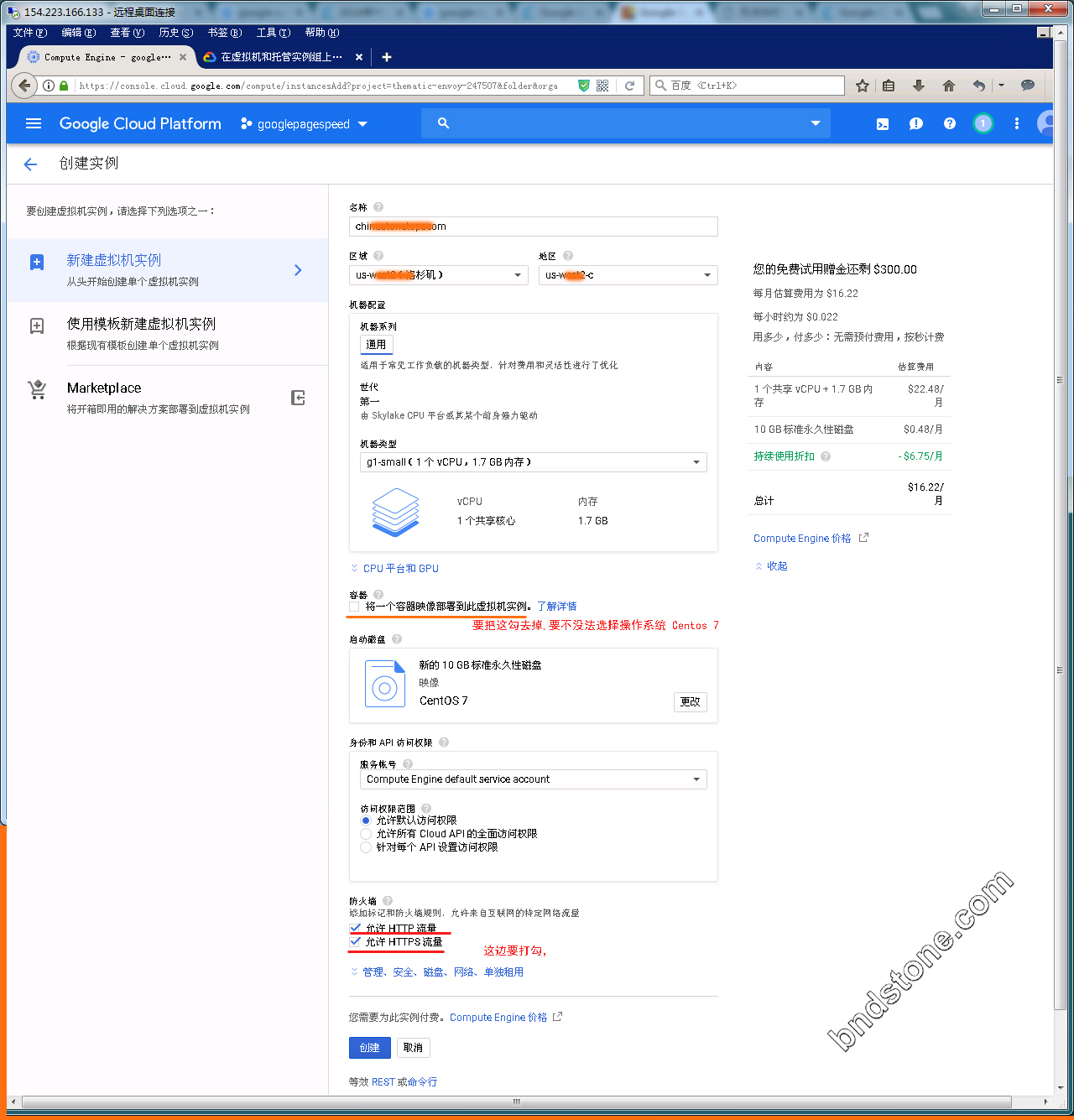Select 针对每个 API 设置访问权限 radio

click(x=366, y=847)
